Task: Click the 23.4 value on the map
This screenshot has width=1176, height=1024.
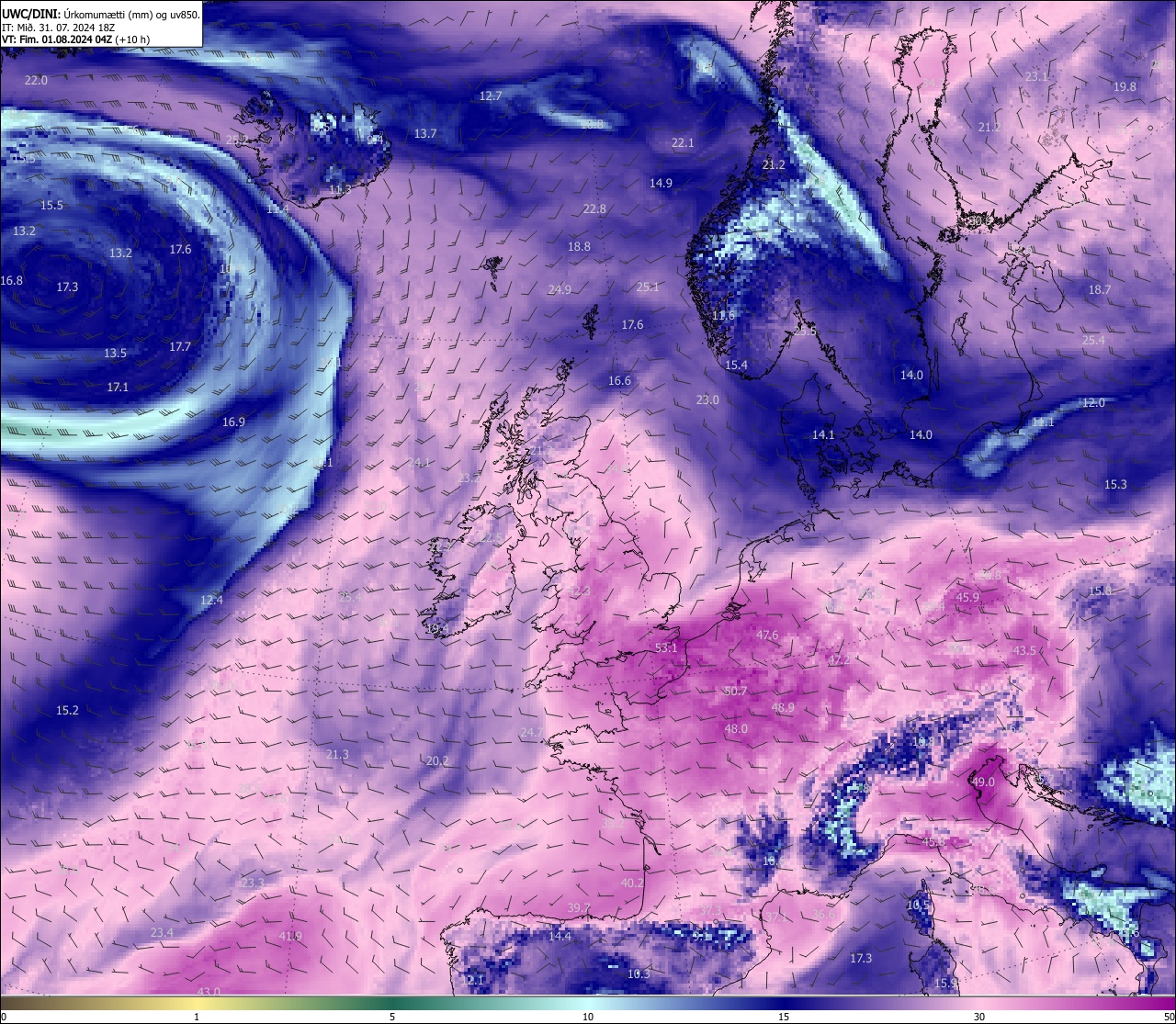Action: click(x=161, y=933)
